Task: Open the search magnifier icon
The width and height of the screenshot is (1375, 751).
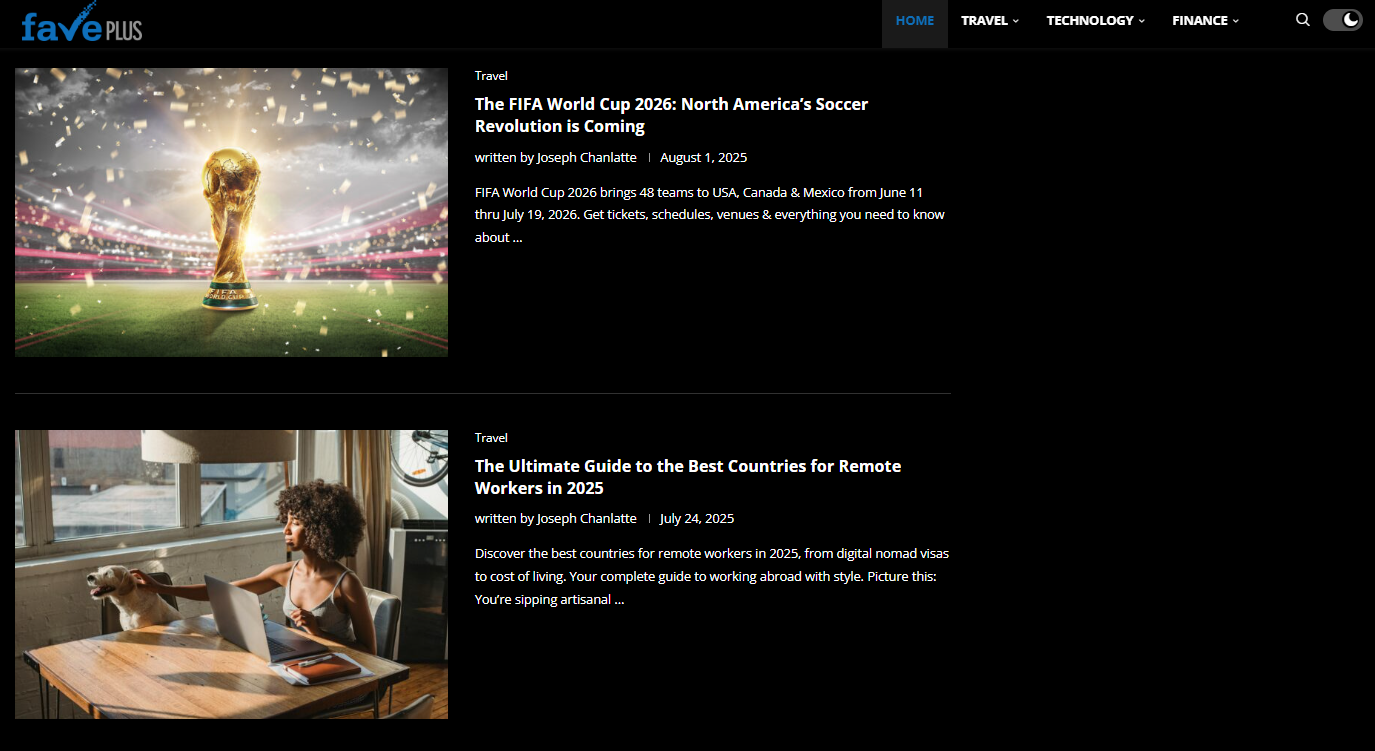Action: 1302,20
